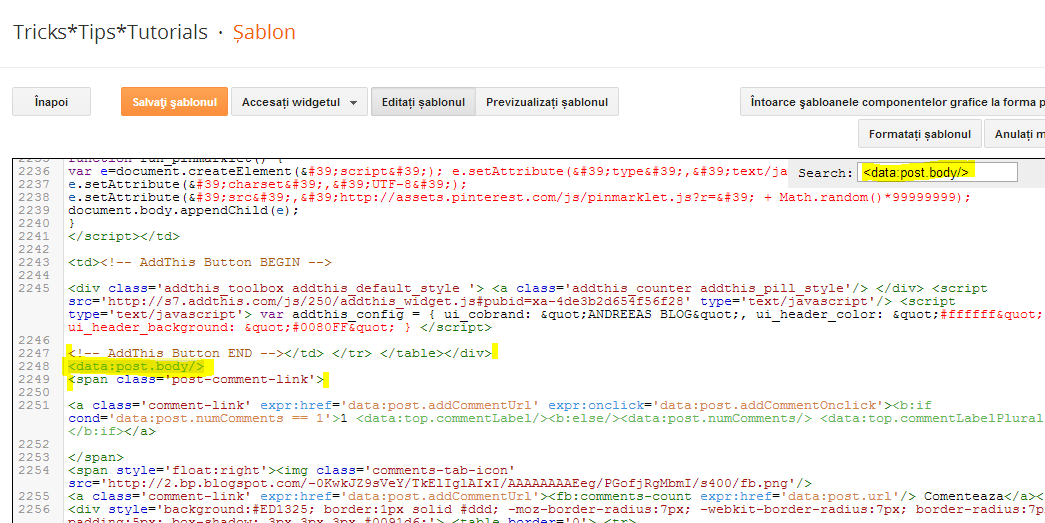Click line number 2254 in the gutter

34,470
